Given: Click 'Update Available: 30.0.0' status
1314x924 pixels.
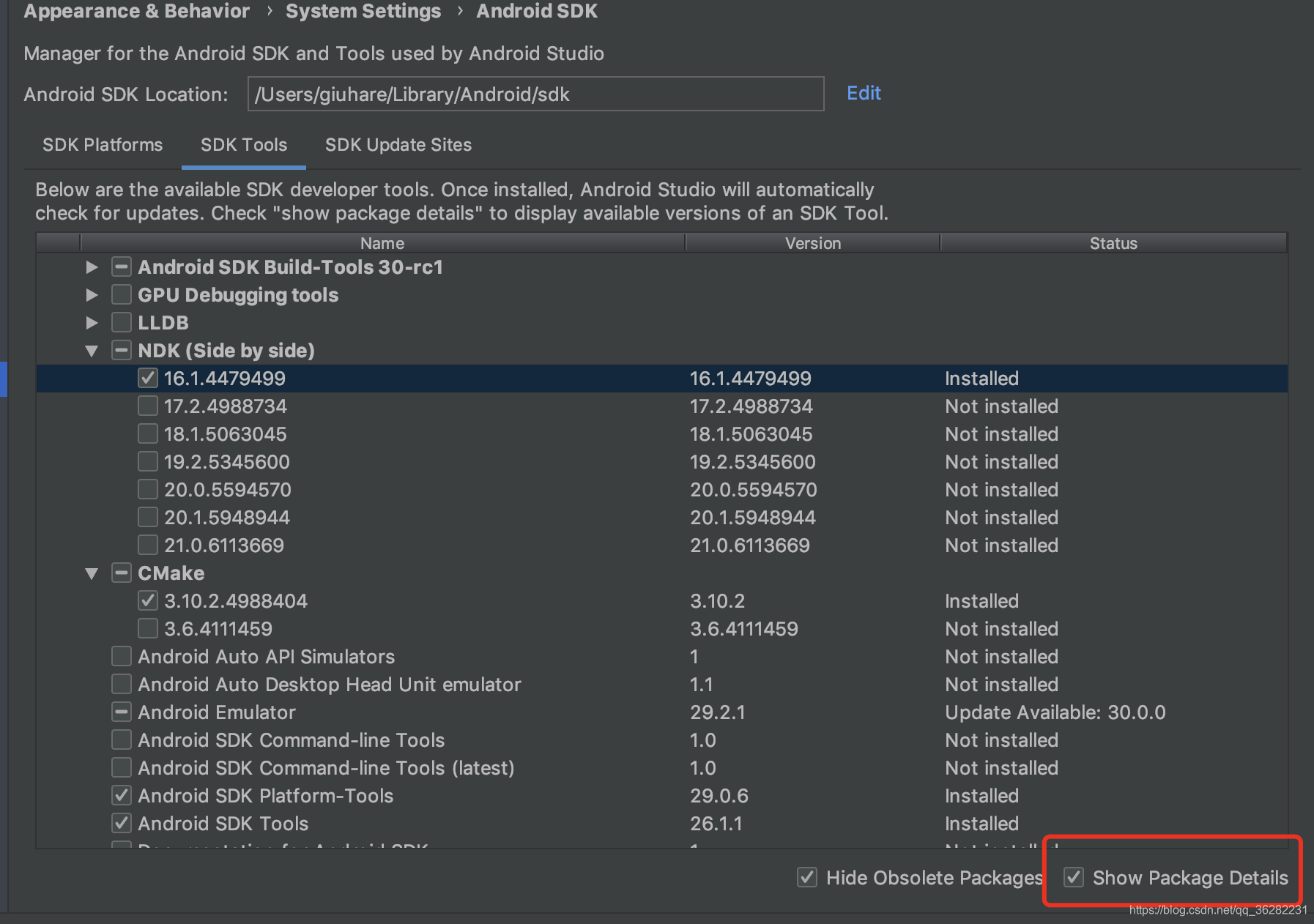Looking at the screenshot, I should tap(1055, 712).
